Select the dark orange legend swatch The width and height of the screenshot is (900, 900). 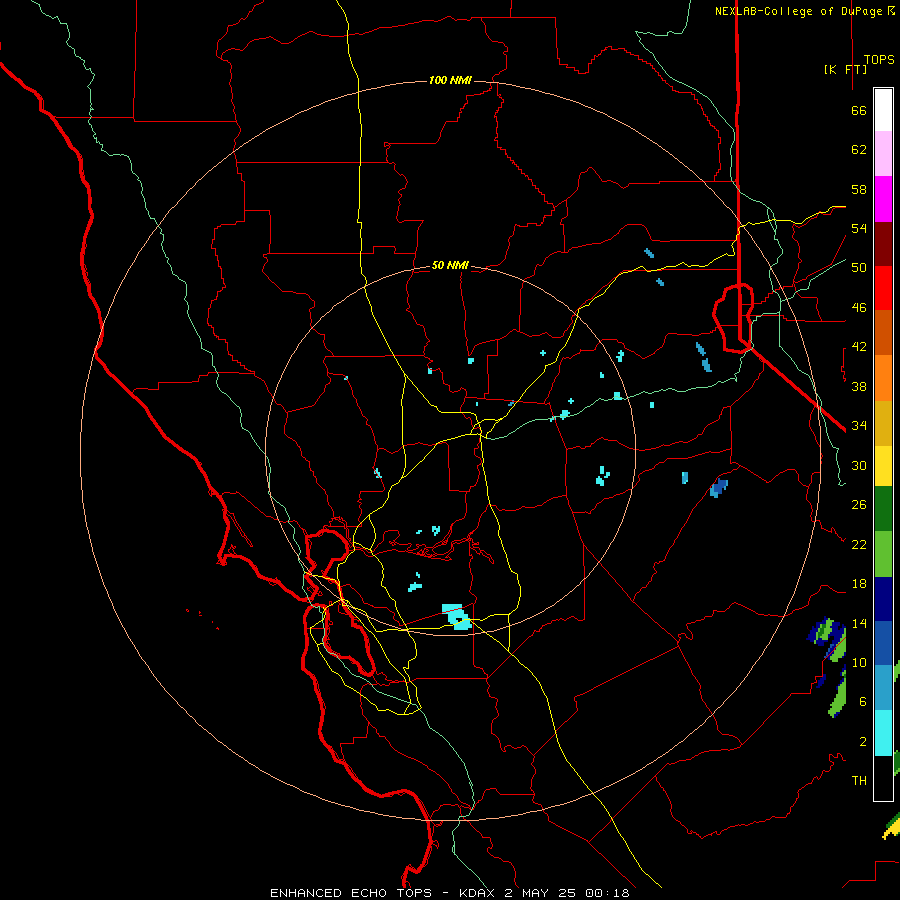pyautogui.click(x=883, y=333)
